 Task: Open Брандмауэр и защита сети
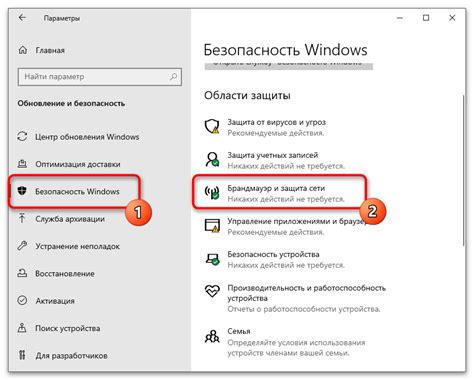coord(279,193)
